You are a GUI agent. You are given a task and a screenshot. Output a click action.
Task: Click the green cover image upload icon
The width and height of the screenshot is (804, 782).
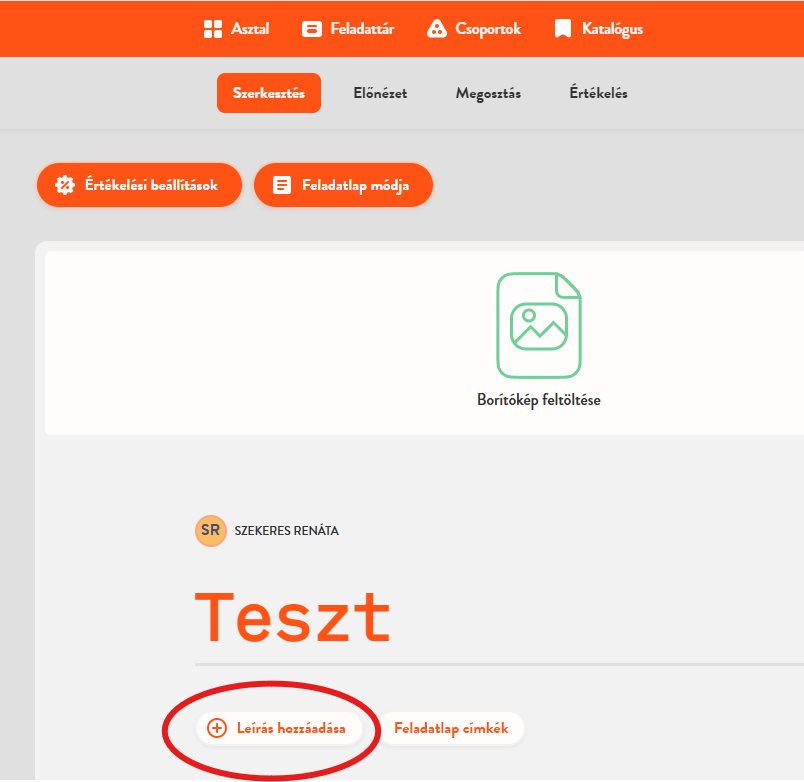tap(538, 324)
